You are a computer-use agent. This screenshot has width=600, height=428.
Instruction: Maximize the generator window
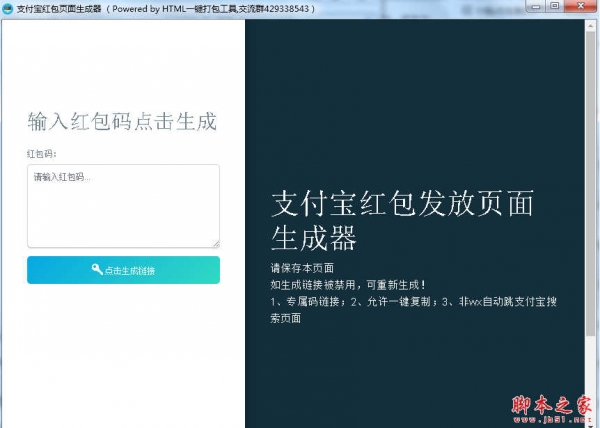pos(554,6)
